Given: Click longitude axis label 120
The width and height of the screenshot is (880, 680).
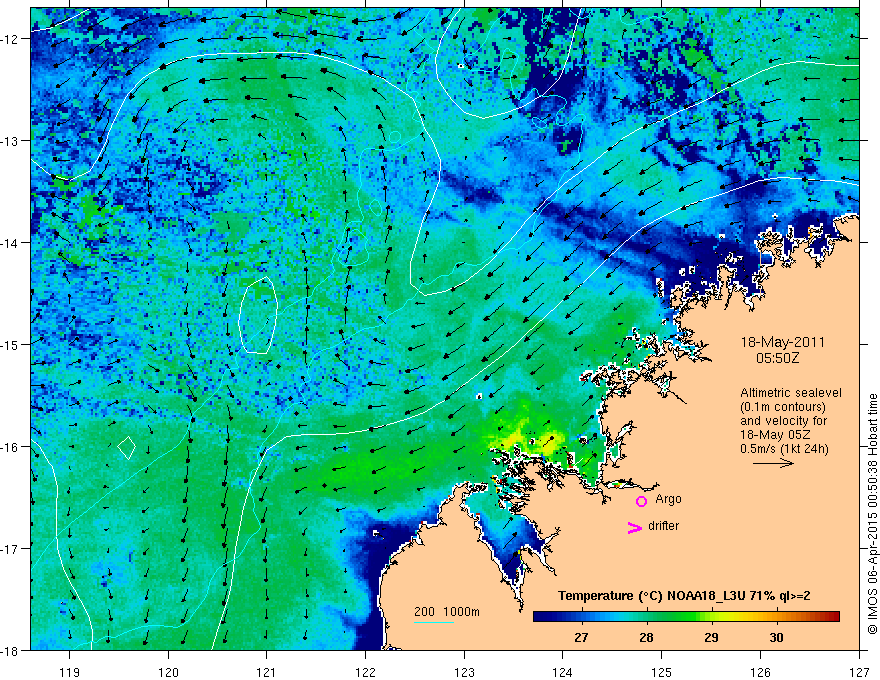Looking at the screenshot, I should [168, 672].
